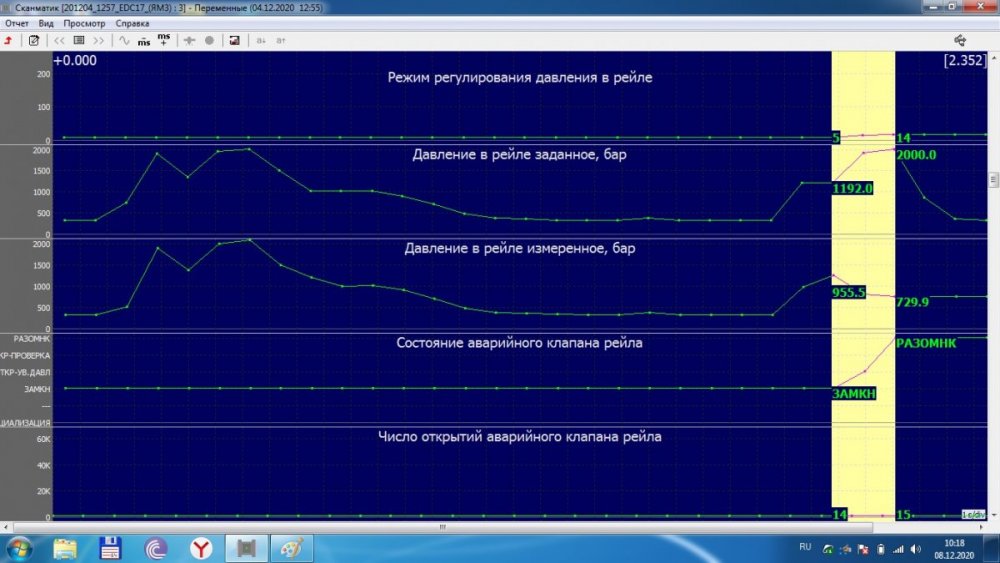
Task: Click the battery tray icon
Action: (881, 548)
